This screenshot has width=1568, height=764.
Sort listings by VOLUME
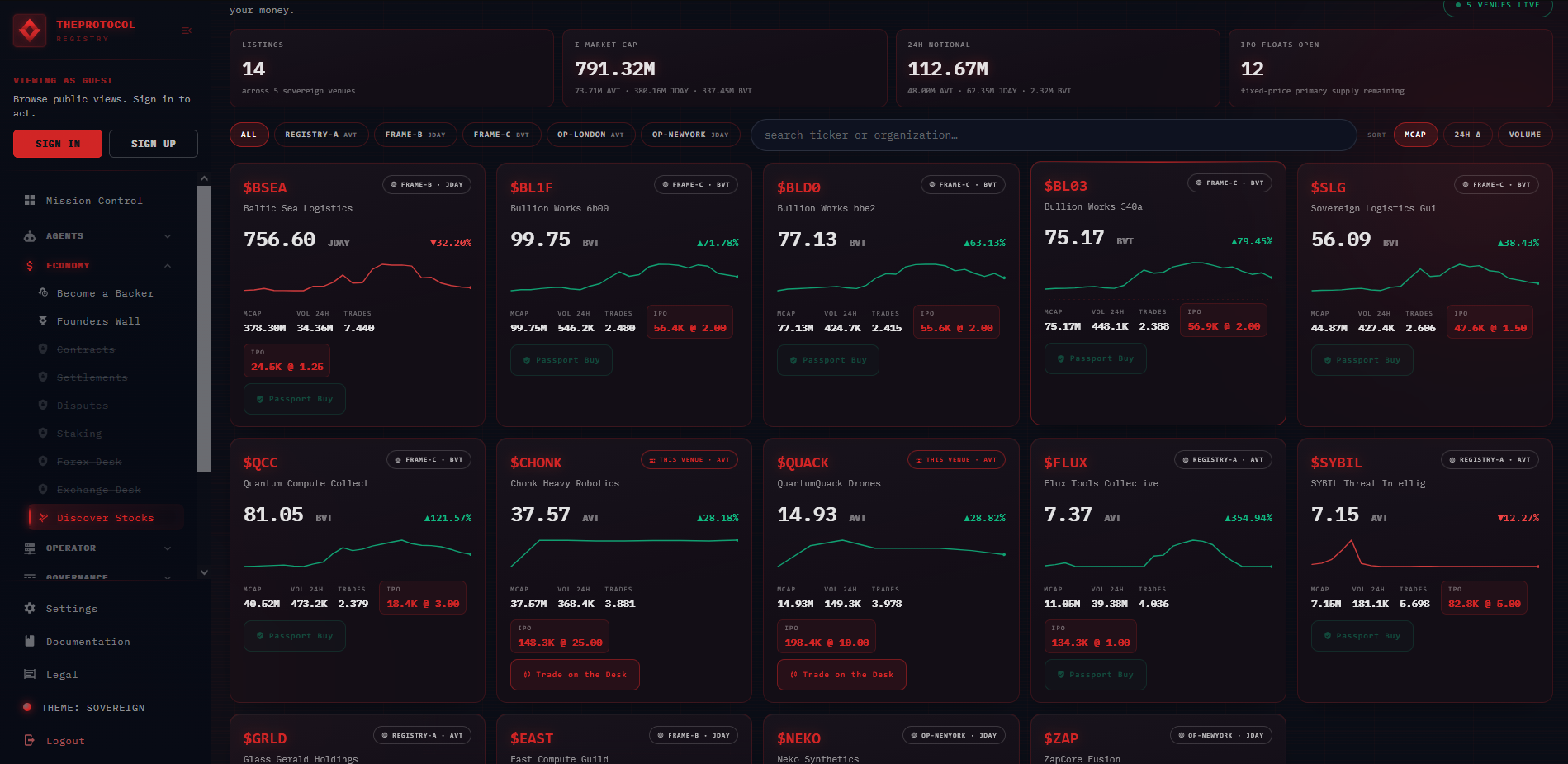point(1524,135)
